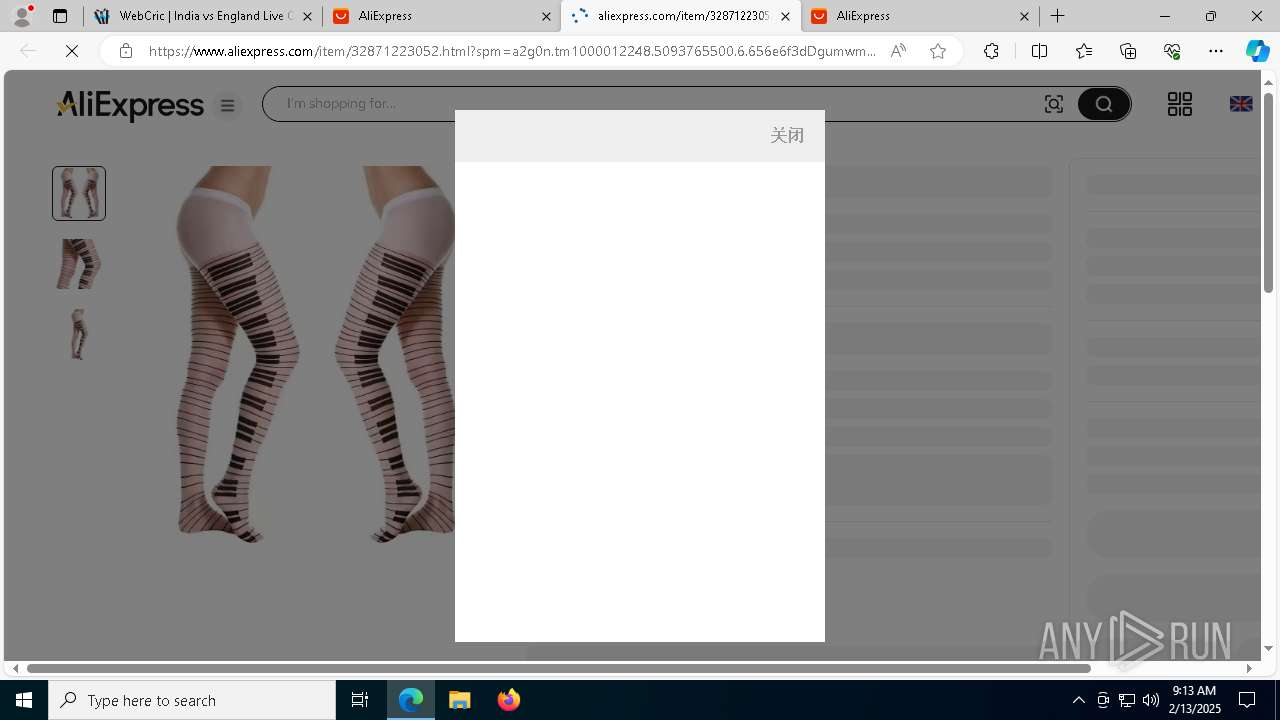Close the aliexpress.com/item tab
Viewport: 1280px width, 720px height.
[x=785, y=16]
